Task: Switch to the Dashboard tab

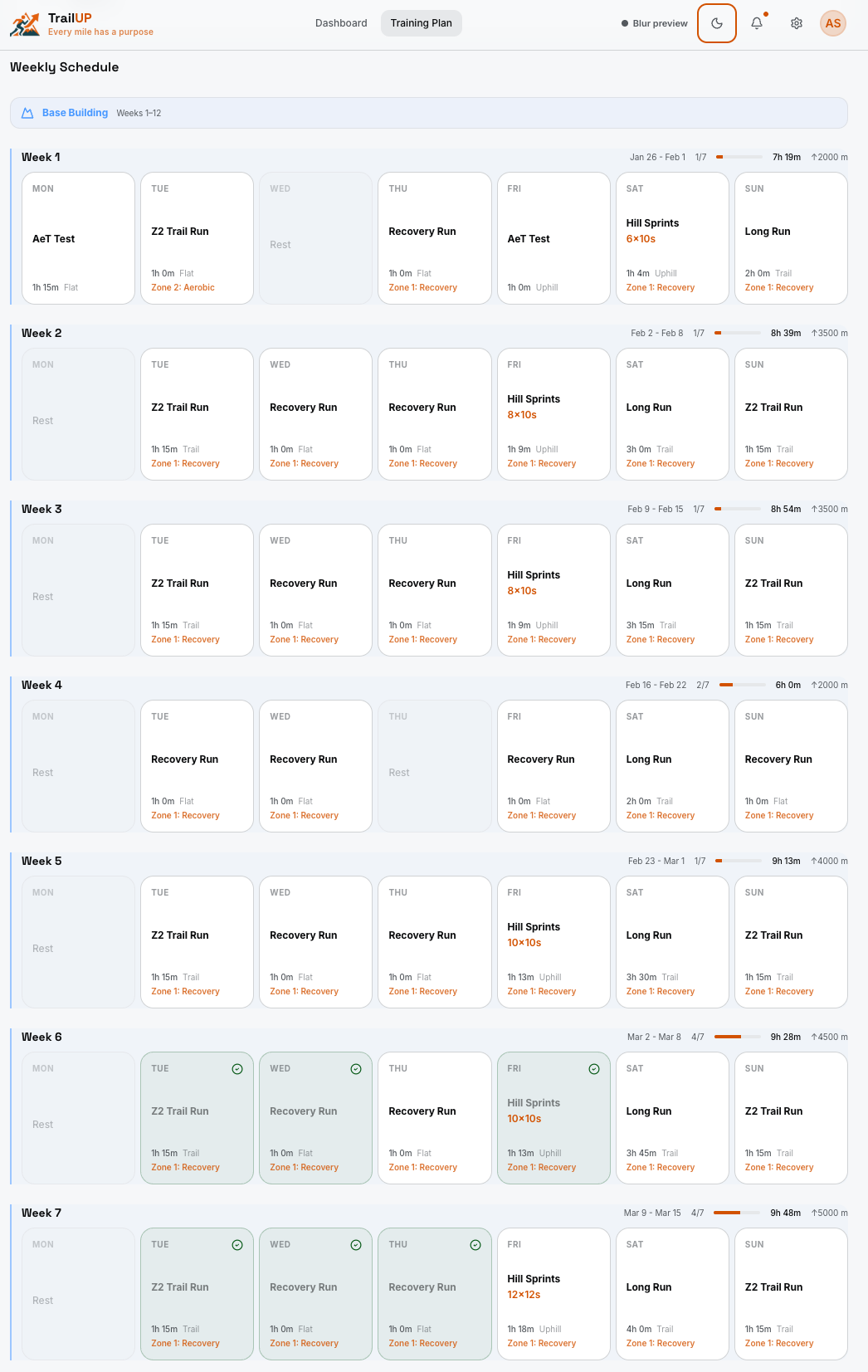Action: [341, 23]
